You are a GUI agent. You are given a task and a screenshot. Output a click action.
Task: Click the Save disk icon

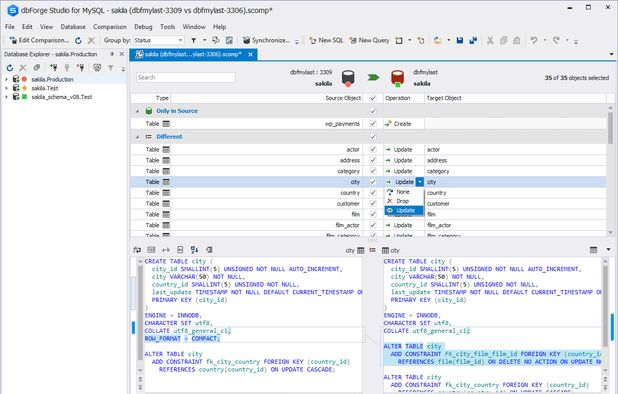(460, 40)
